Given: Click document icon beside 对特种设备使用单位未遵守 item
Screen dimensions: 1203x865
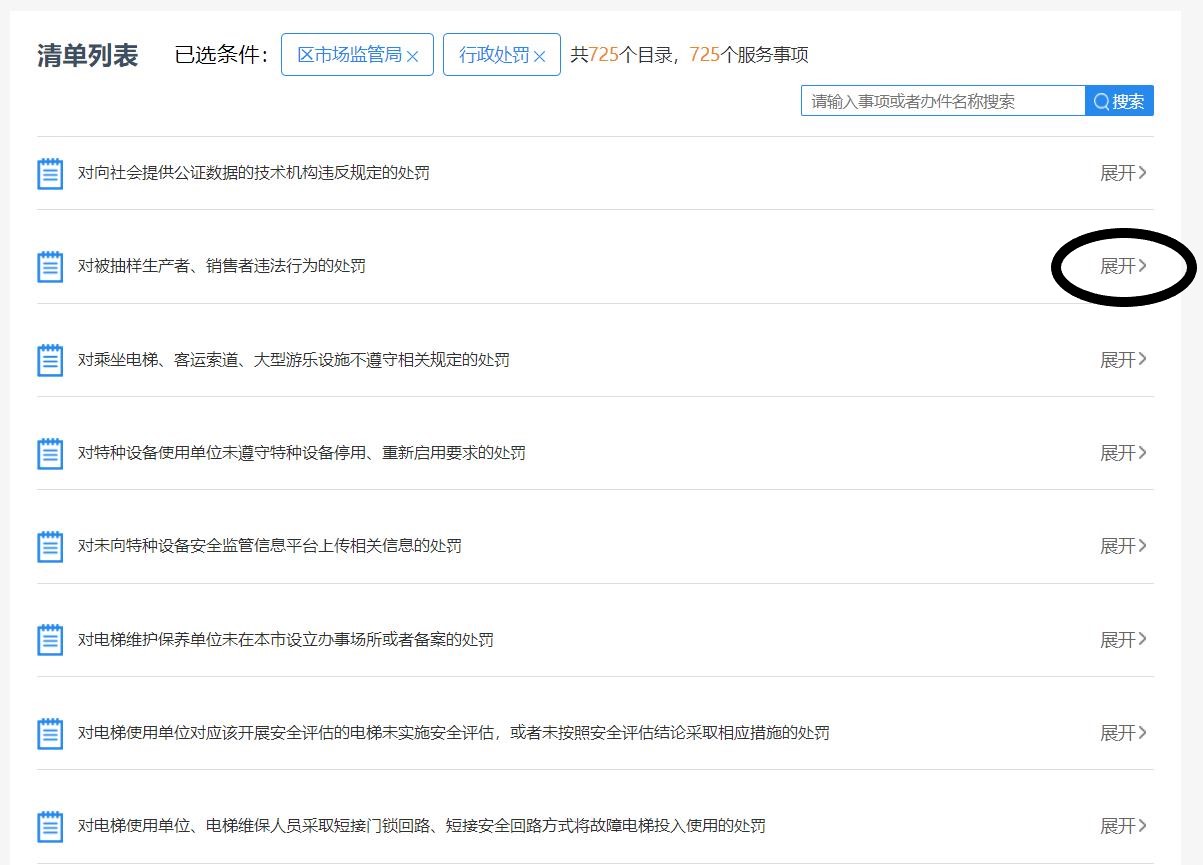Looking at the screenshot, I should tap(50, 453).
